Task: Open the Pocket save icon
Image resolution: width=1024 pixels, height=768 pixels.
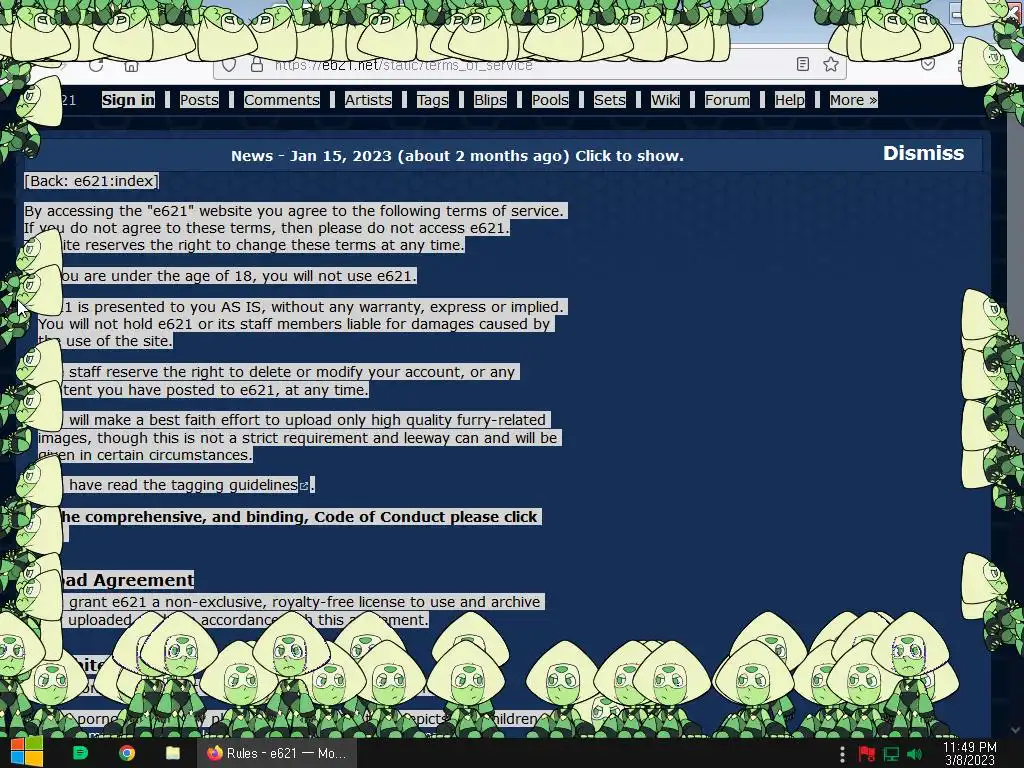Action: [927, 64]
